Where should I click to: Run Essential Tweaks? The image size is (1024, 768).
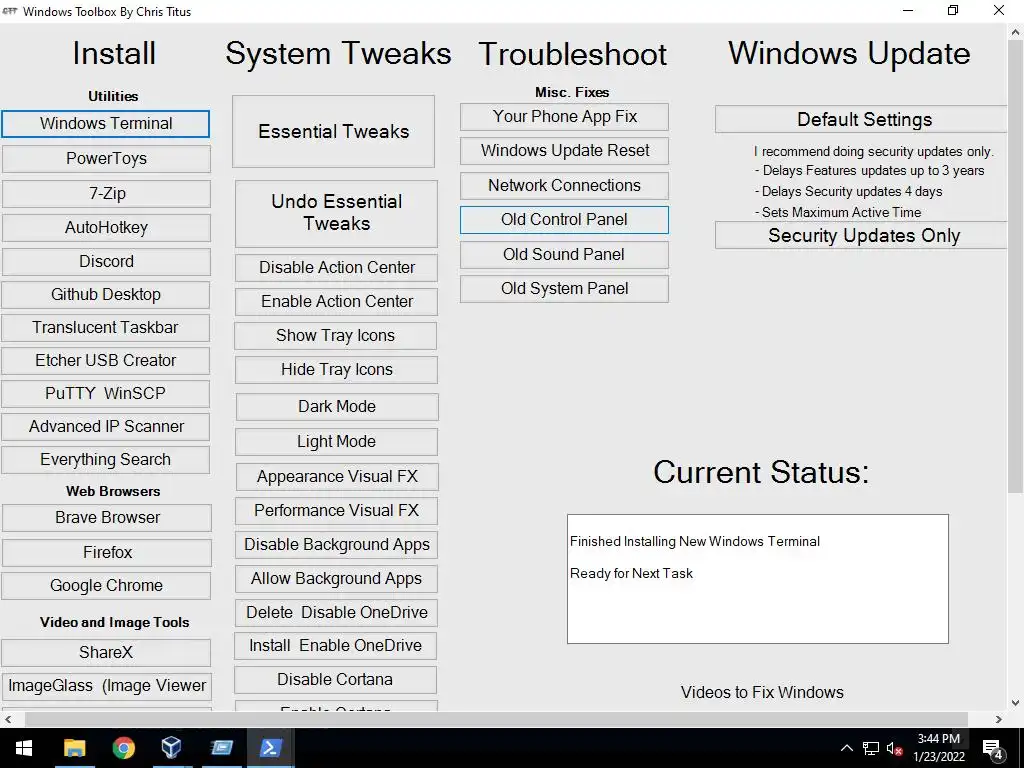[x=333, y=131]
